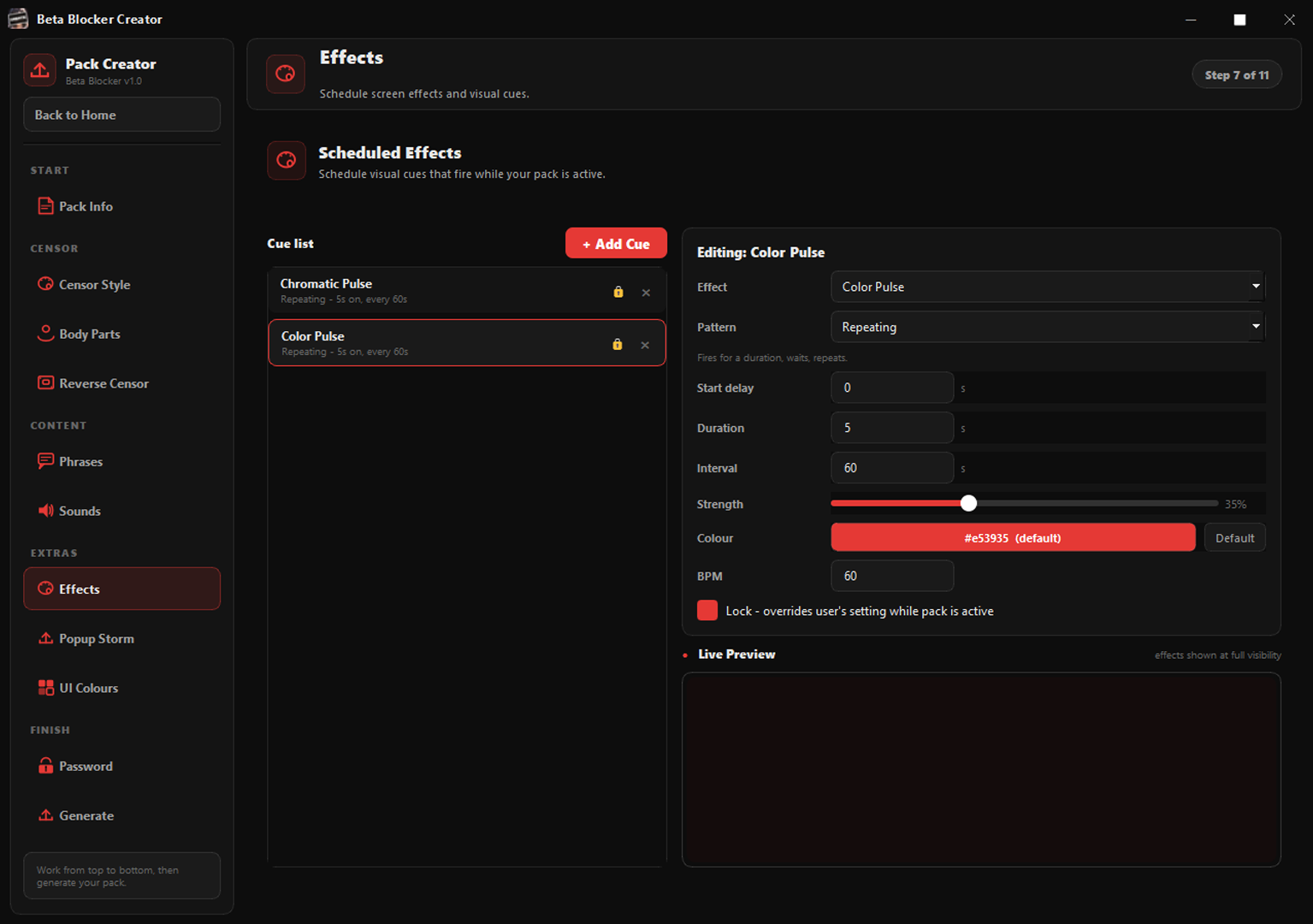Screen dimensions: 1313x924
Task: Click the Effects sidebar palette icon
Action: pos(45,589)
